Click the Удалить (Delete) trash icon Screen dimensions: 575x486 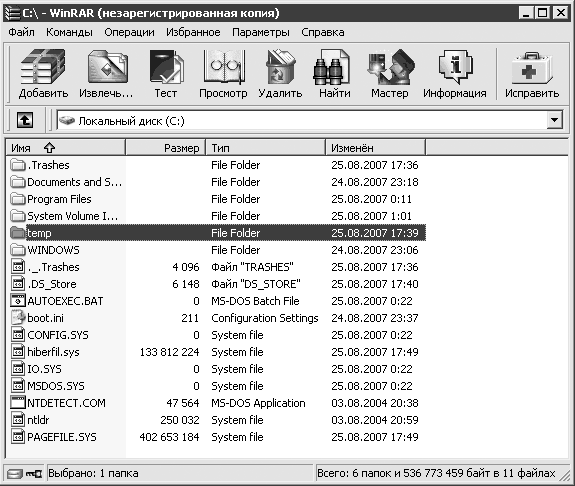280,67
